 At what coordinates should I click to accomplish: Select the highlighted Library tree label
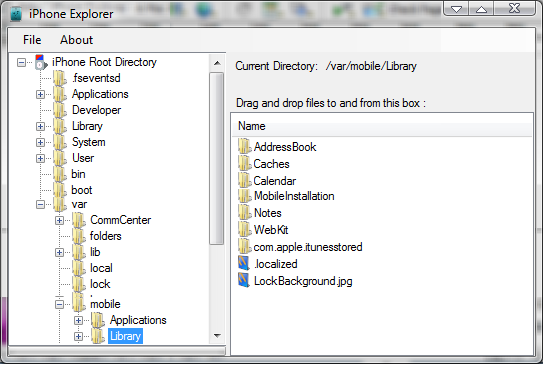[x=125, y=336]
